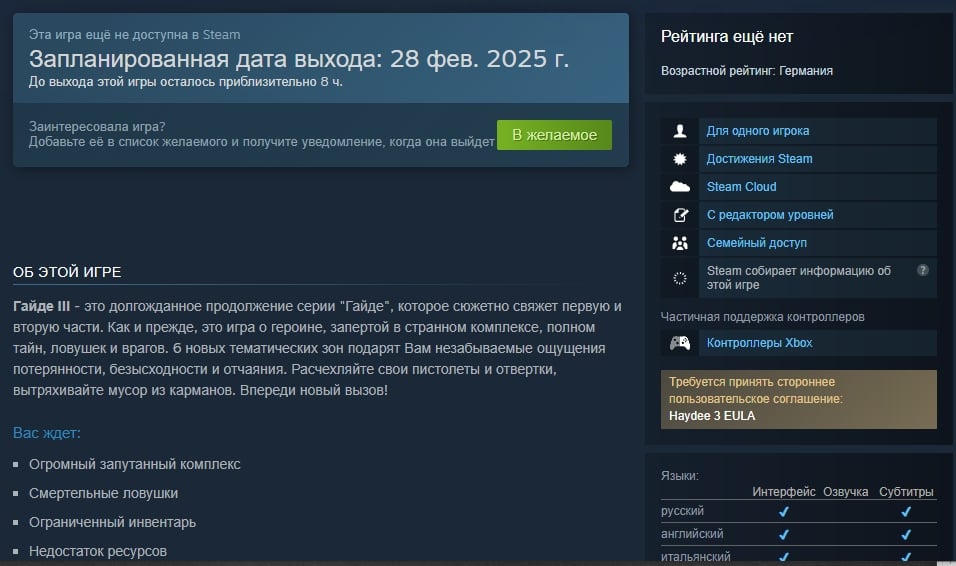Image resolution: width=956 pixels, height=566 pixels.
Task: Click the level editor pencil icon
Action: pyautogui.click(x=680, y=215)
